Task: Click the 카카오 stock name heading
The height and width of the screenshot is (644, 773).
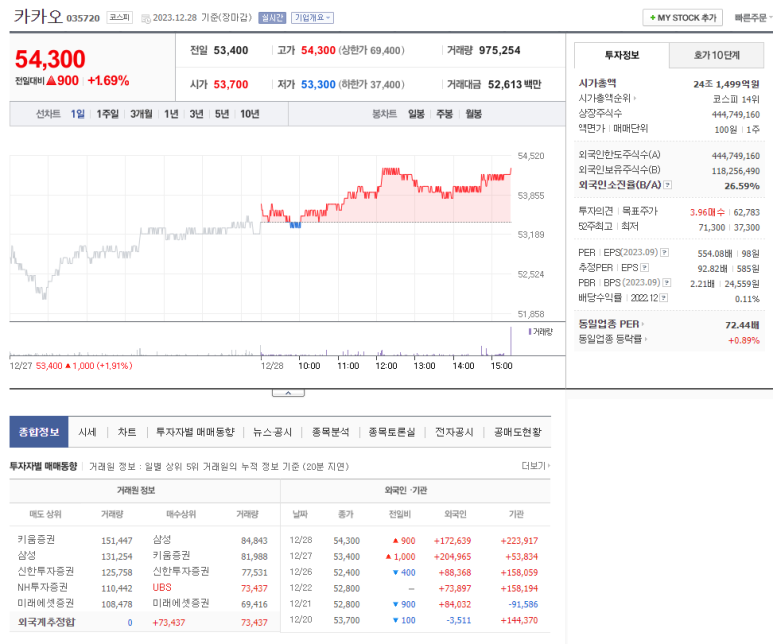Action: click(38, 17)
